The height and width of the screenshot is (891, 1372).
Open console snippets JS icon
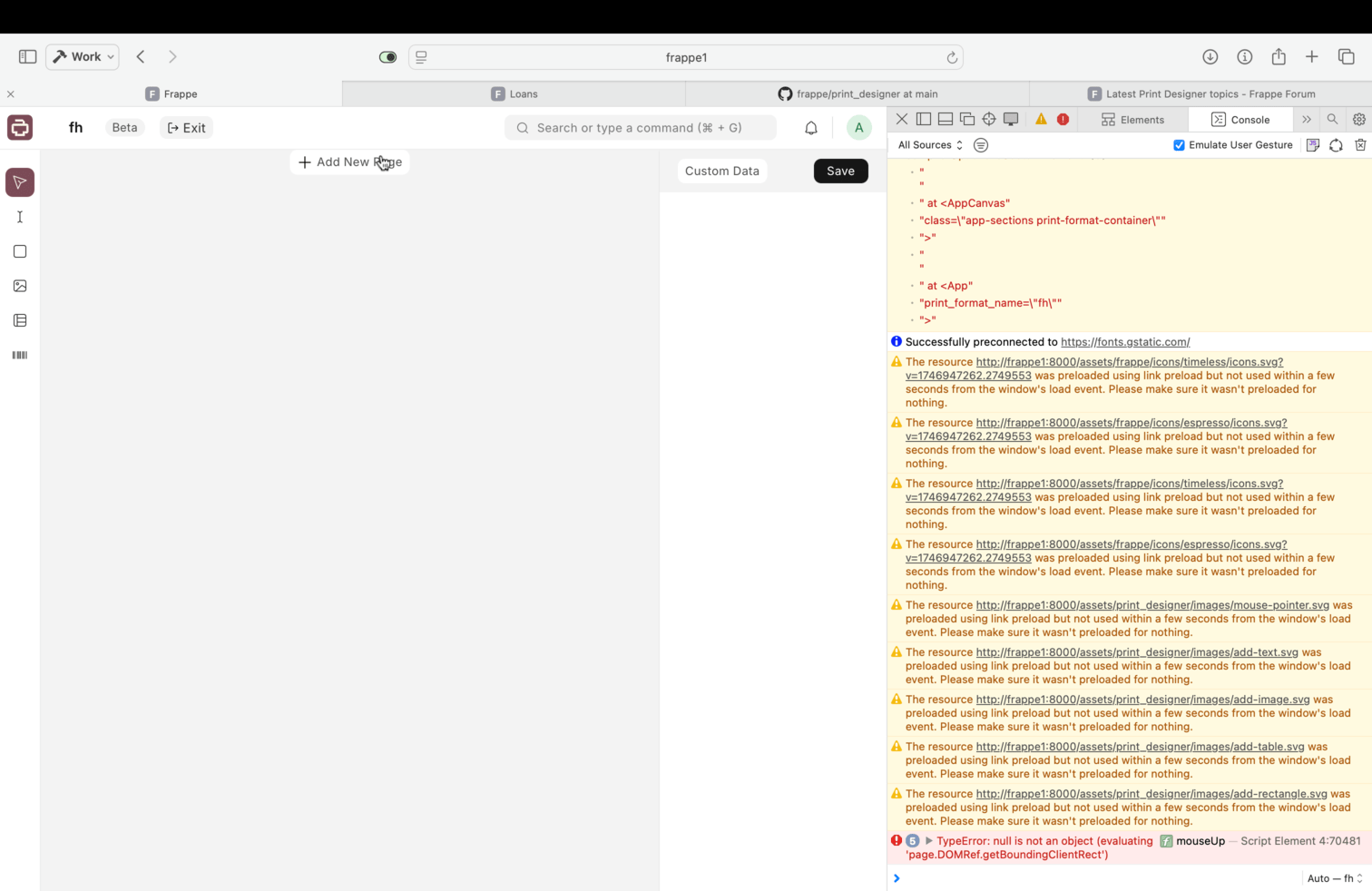1312,145
